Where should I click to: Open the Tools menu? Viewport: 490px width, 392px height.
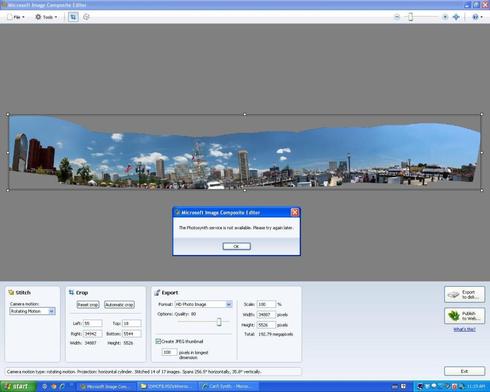46,17
